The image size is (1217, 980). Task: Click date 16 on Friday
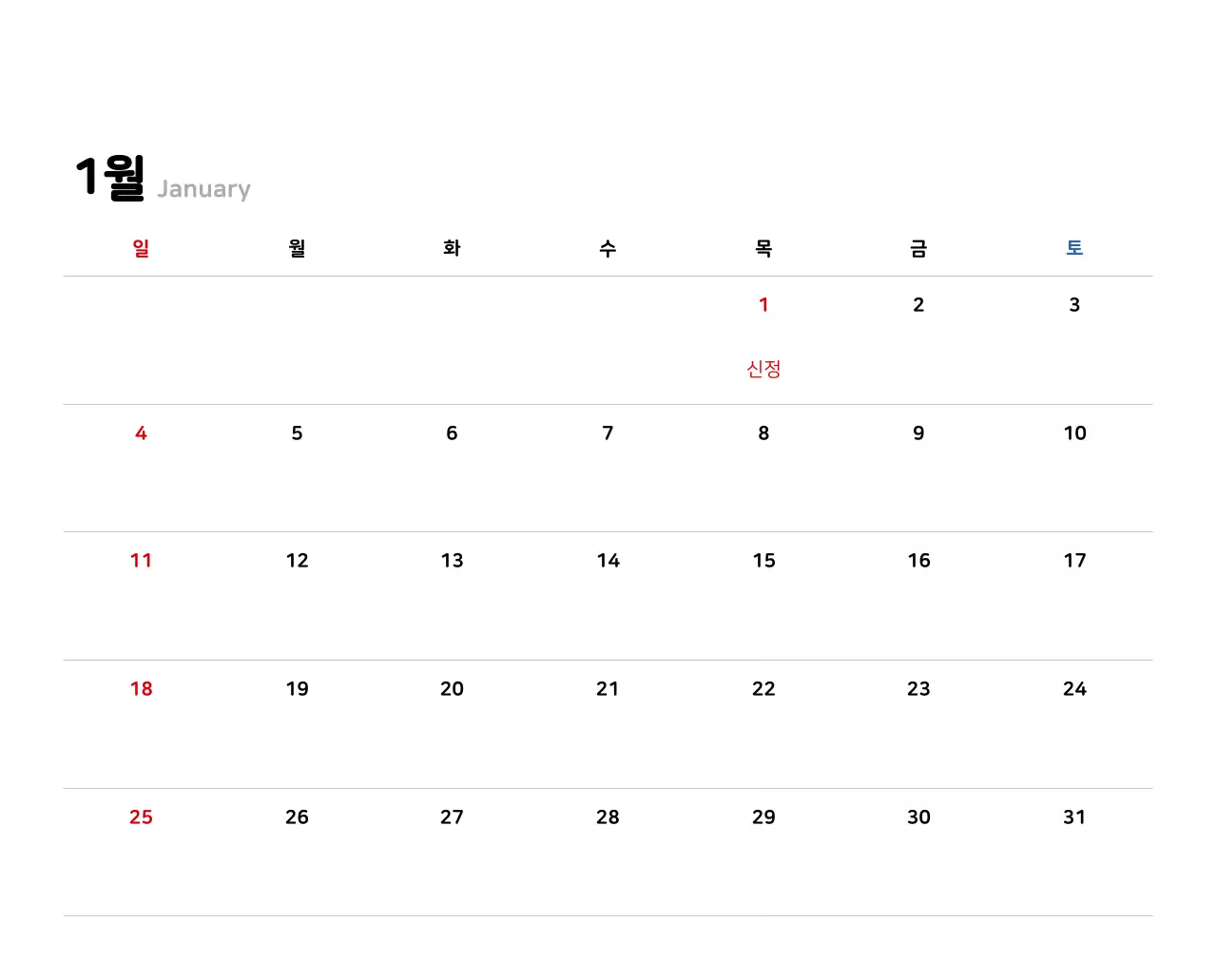tap(918, 561)
